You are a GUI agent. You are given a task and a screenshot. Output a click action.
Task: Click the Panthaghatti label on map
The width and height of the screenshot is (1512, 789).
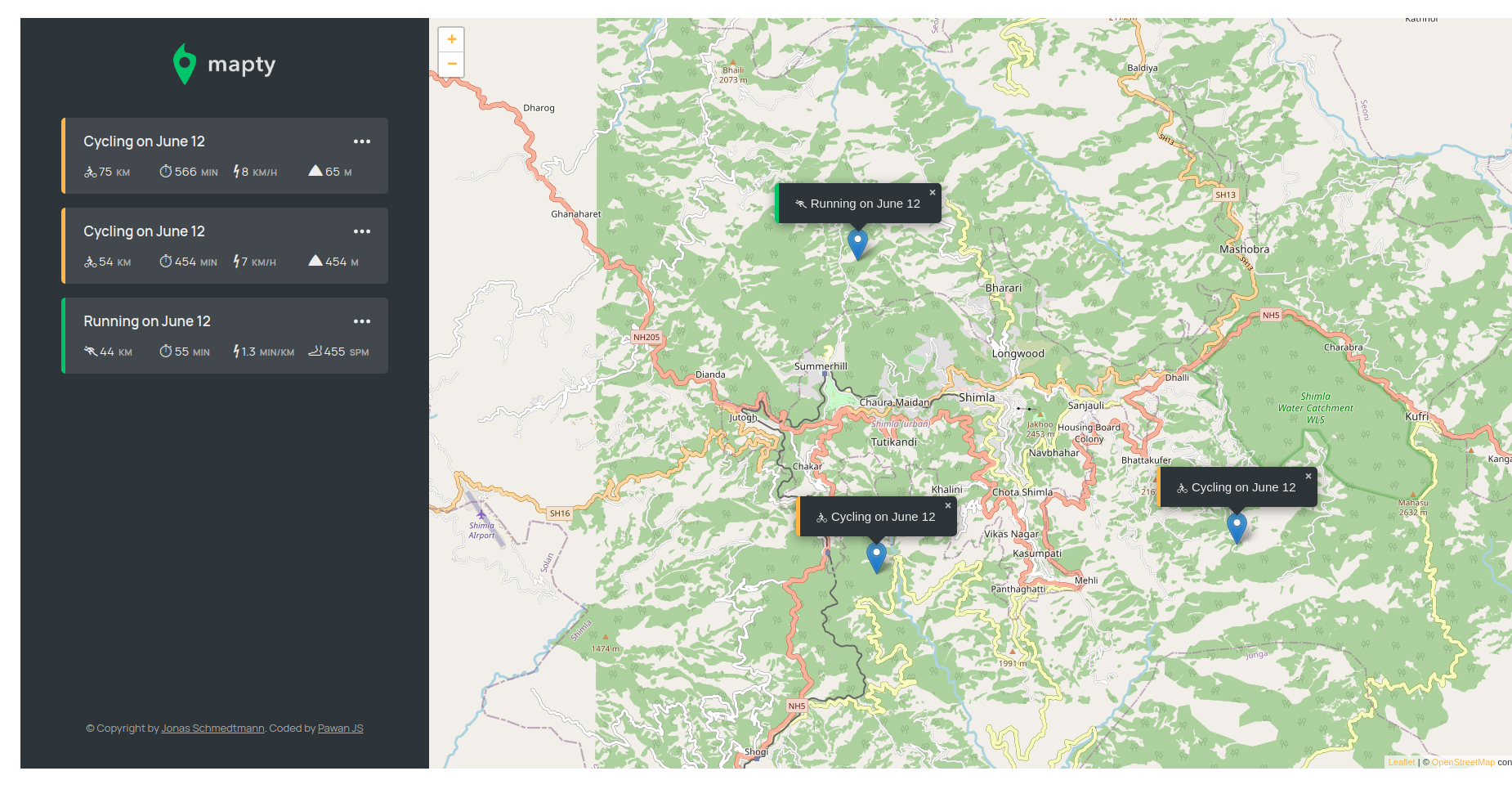click(1018, 589)
